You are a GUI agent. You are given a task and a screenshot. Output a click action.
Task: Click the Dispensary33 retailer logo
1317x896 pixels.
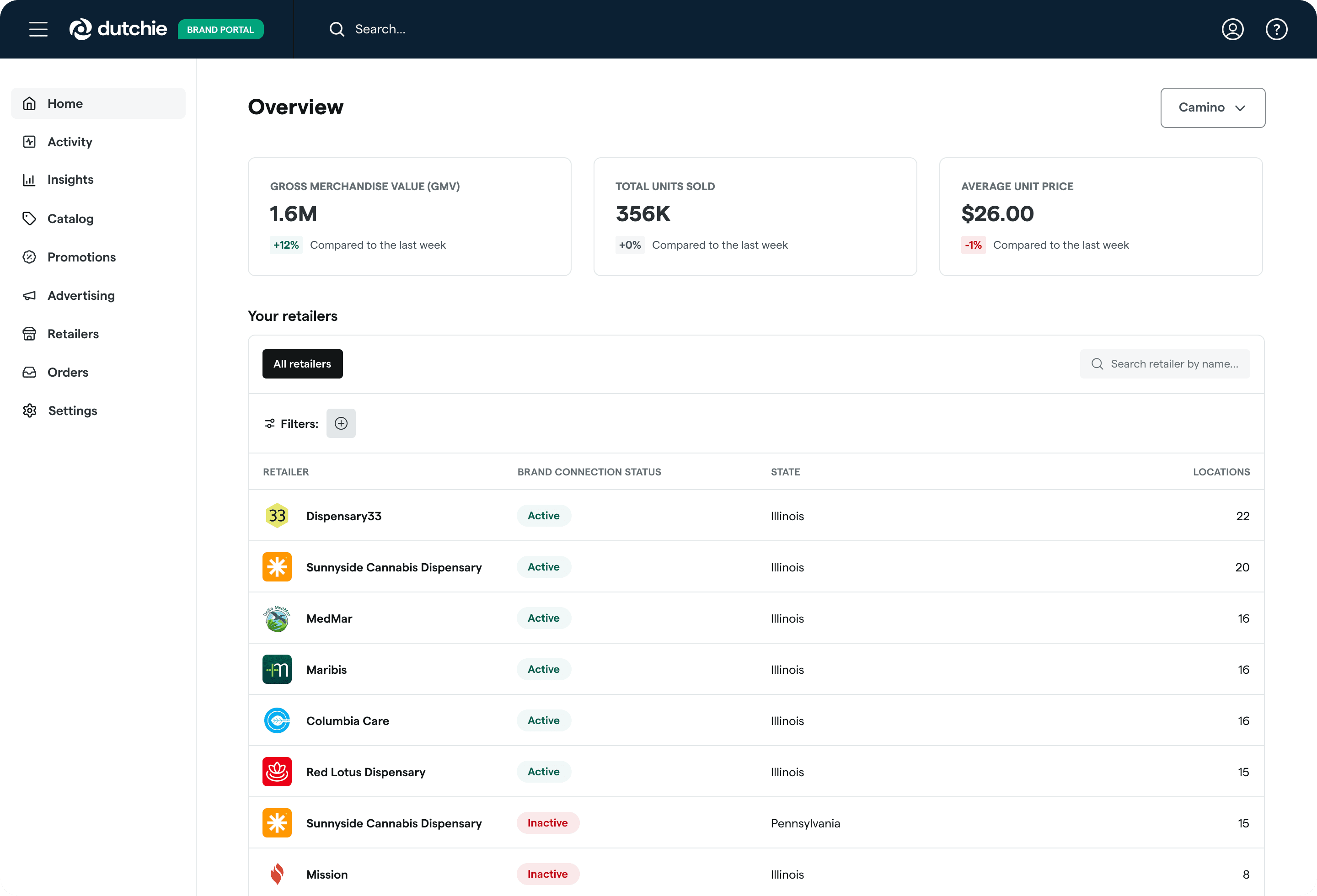pos(277,515)
